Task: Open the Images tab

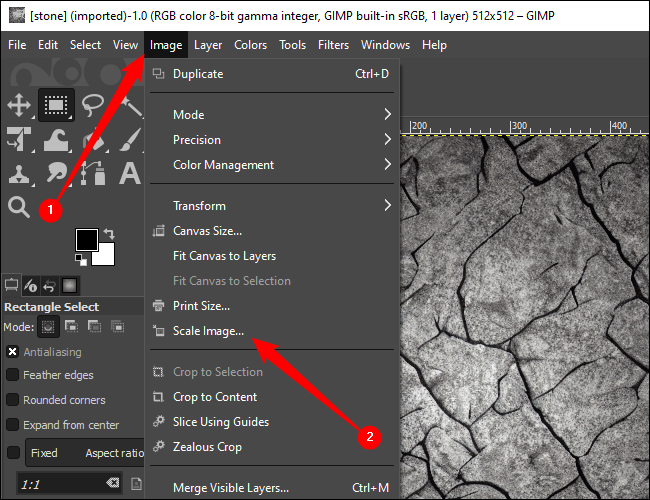Action: (x=69, y=285)
